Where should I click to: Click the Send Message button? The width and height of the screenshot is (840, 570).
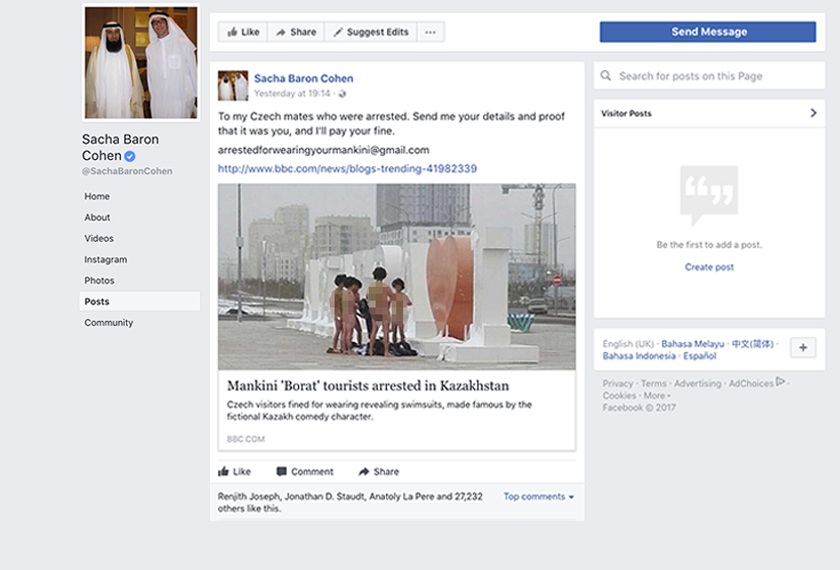pyautogui.click(x=708, y=32)
